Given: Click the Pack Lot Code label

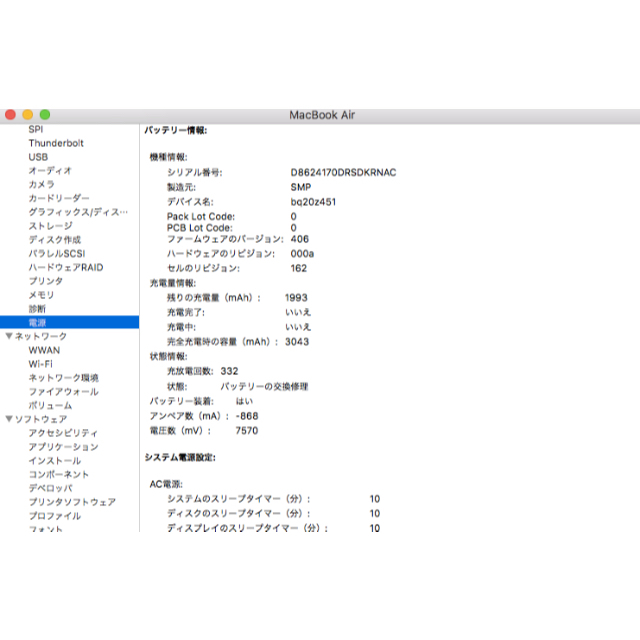Looking at the screenshot, I should pyautogui.click(x=201, y=216).
